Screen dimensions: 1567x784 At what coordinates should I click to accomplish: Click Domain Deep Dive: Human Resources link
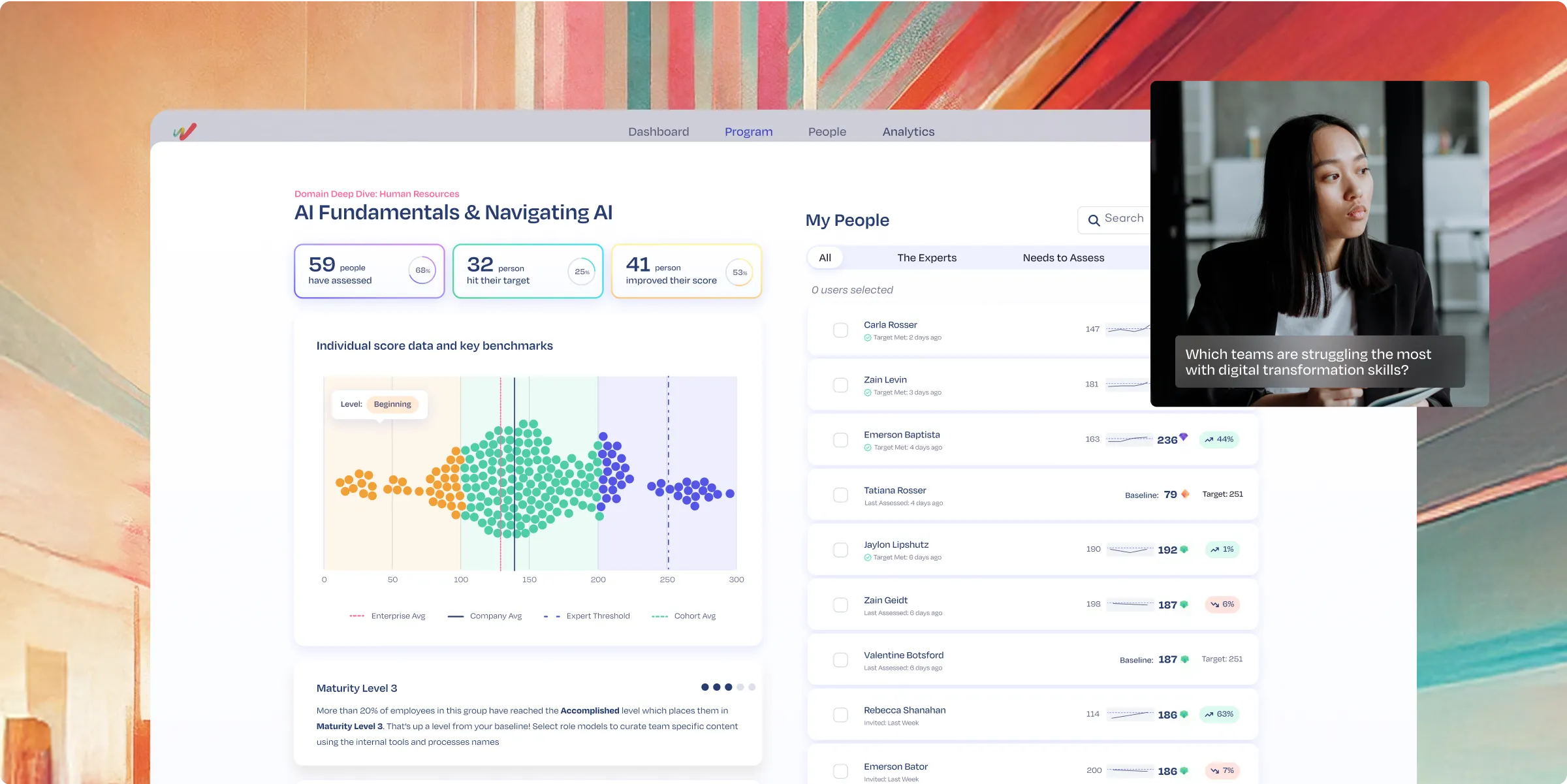[x=377, y=194]
